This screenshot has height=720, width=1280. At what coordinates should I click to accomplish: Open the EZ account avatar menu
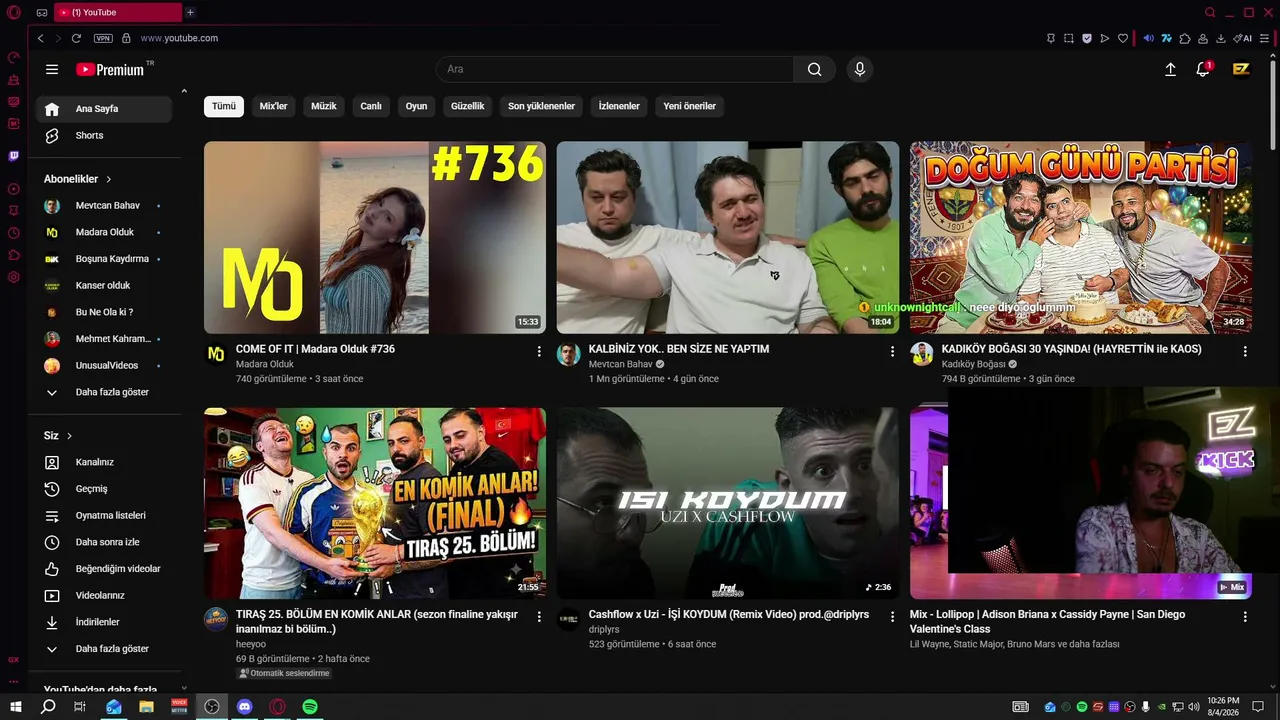click(1241, 69)
